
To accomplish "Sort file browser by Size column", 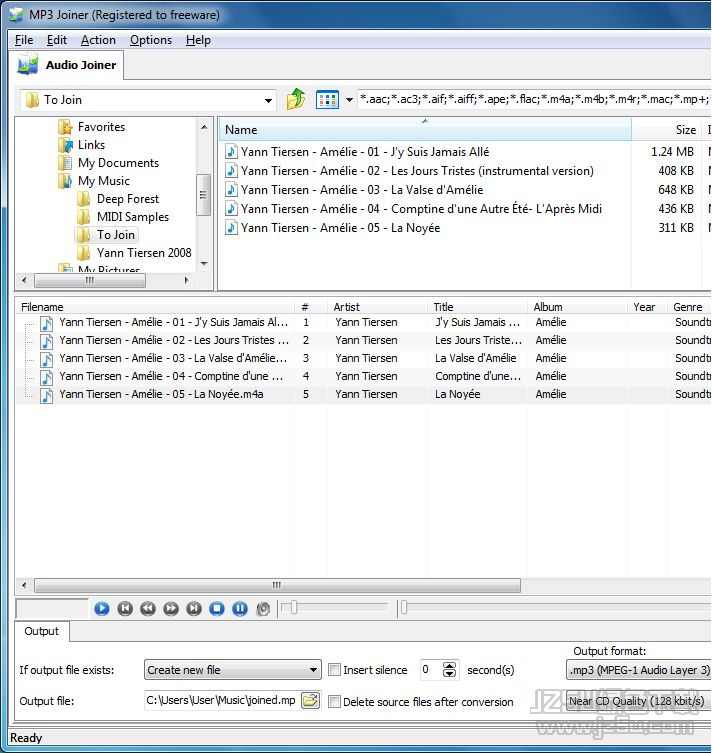I will pyautogui.click(x=668, y=130).
